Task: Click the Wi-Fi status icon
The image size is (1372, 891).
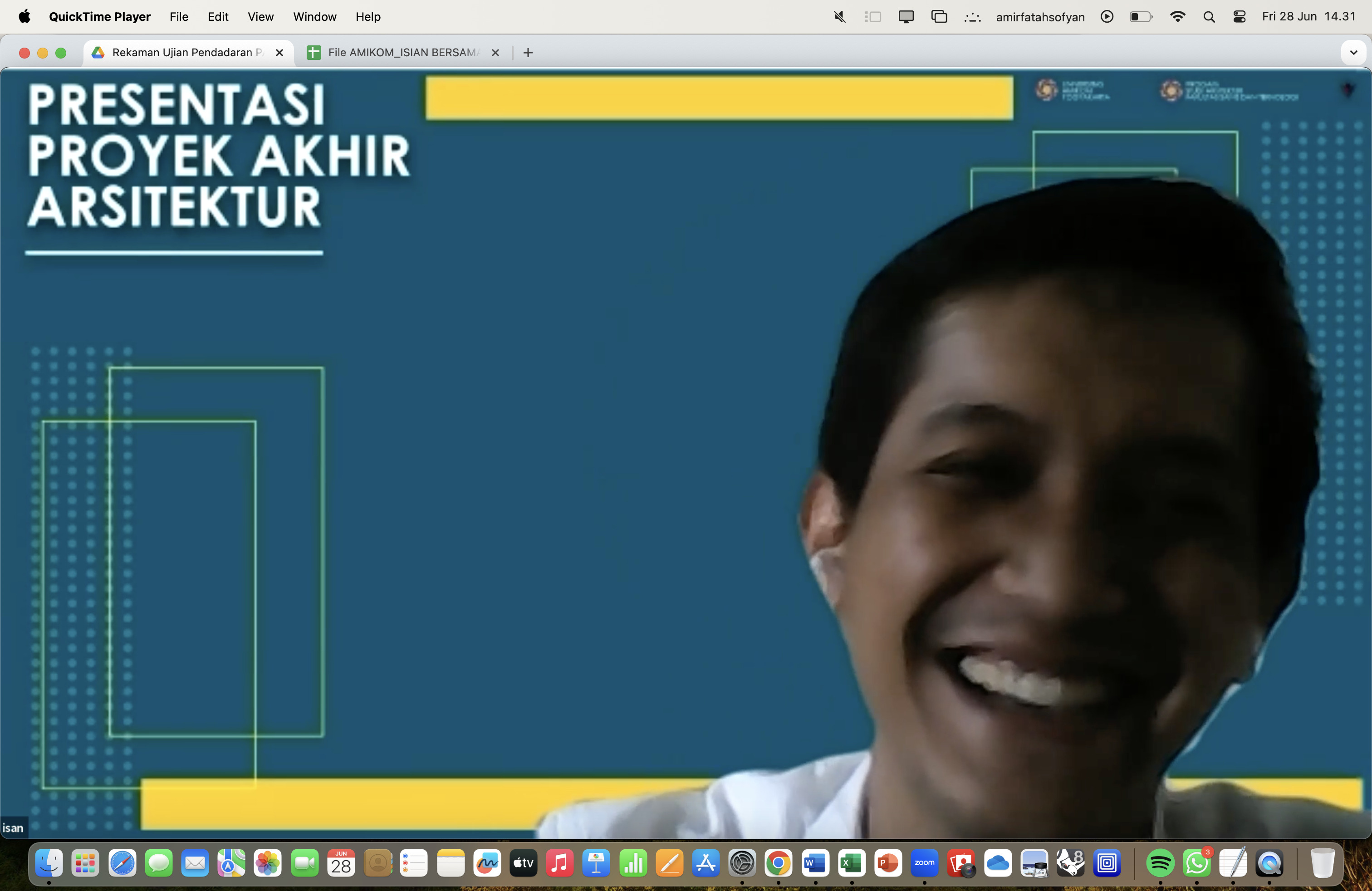Action: [x=1178, y=17]
